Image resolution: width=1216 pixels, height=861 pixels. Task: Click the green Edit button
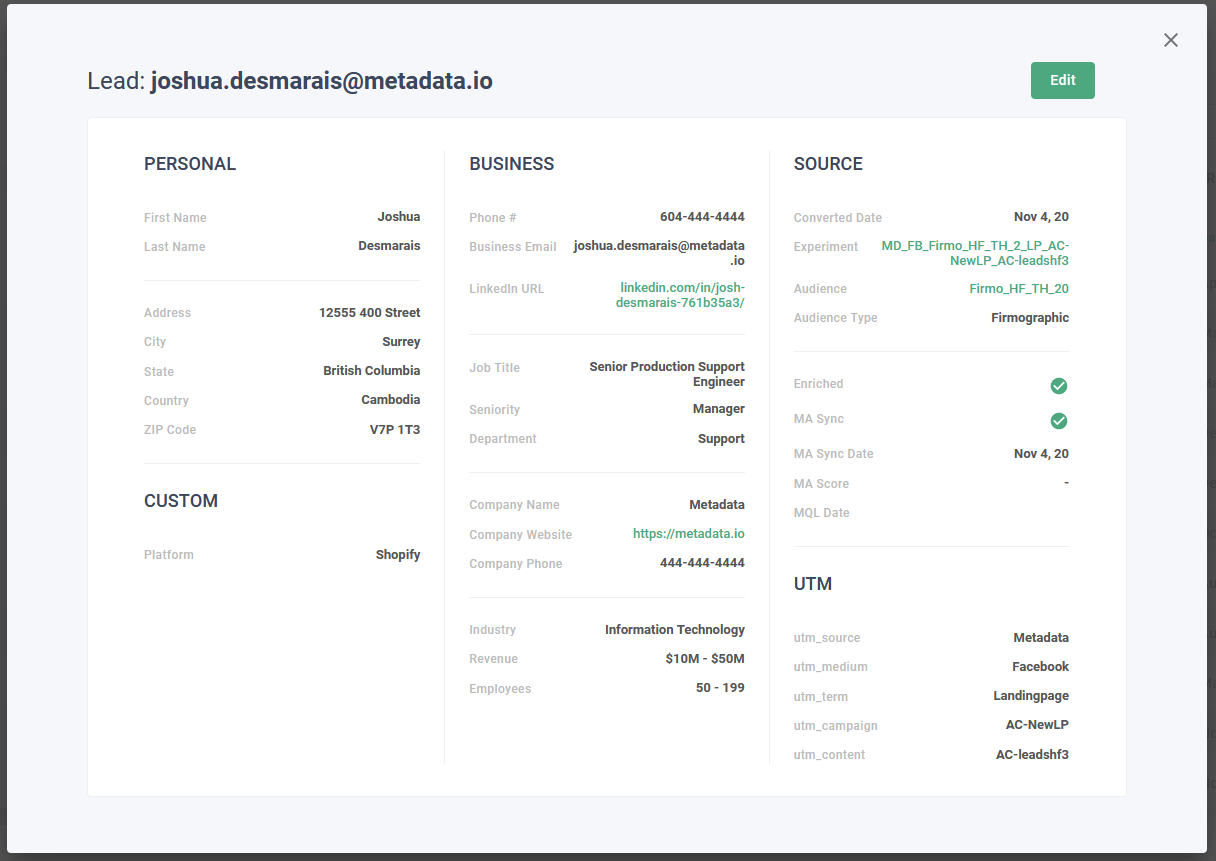pos(1063,81)
